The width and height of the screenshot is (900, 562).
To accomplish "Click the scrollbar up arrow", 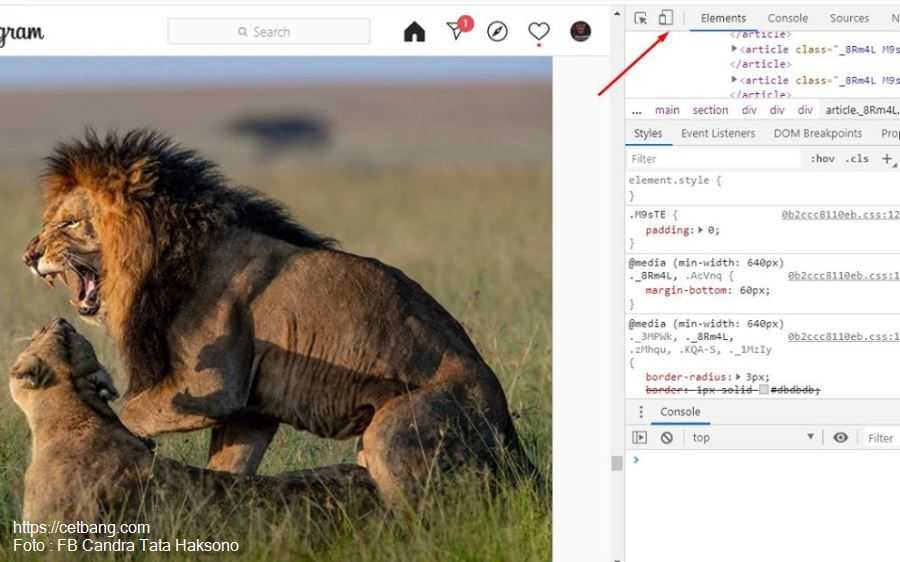I will click(617, 13).
